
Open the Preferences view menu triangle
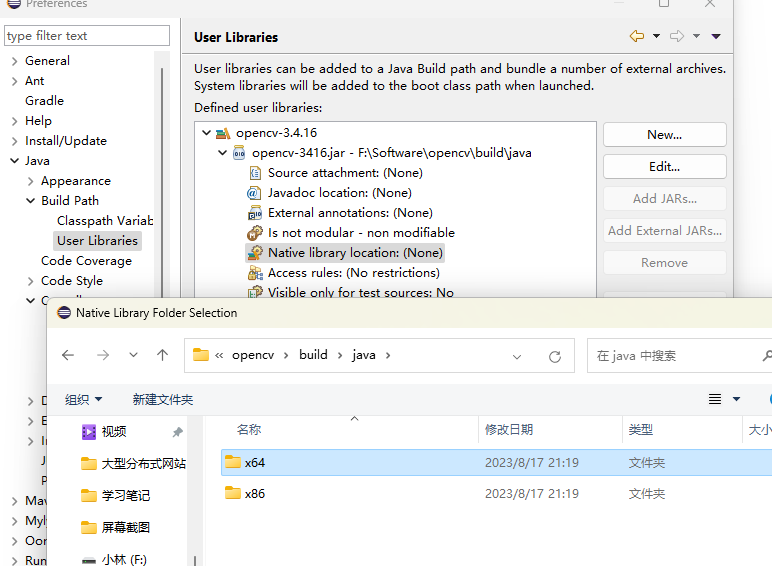click(x=716, y=36)
